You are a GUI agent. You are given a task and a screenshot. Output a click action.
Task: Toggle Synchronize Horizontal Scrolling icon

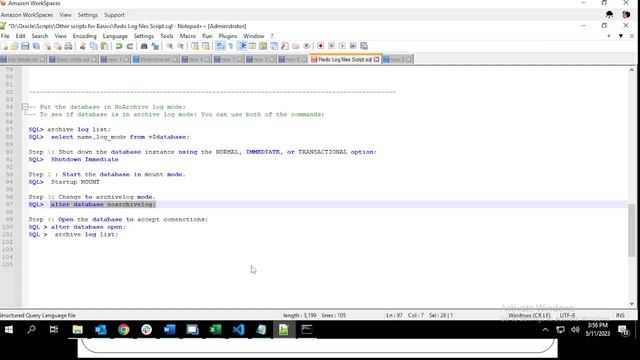205,46
